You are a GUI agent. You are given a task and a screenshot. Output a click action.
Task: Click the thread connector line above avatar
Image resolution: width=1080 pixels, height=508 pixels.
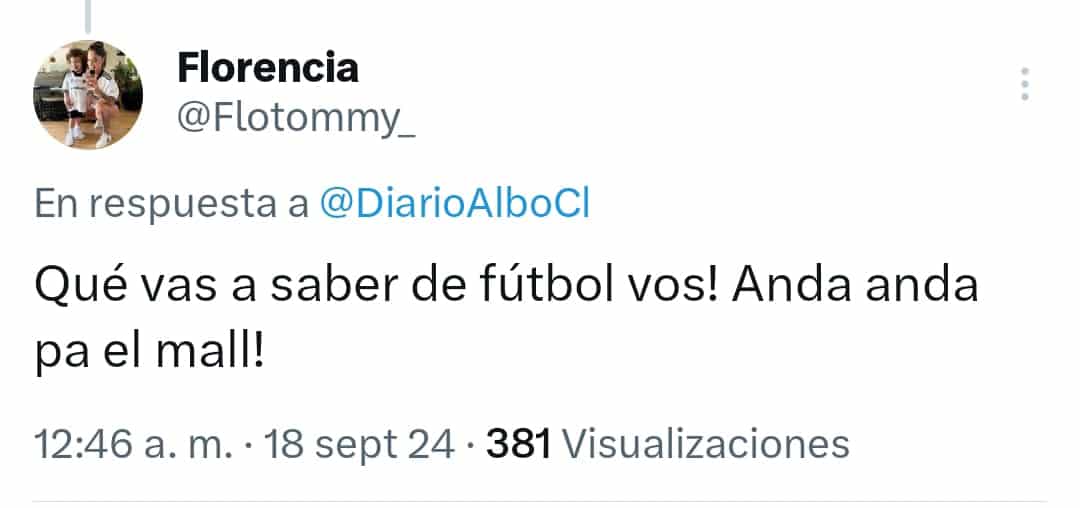[88, 14]
